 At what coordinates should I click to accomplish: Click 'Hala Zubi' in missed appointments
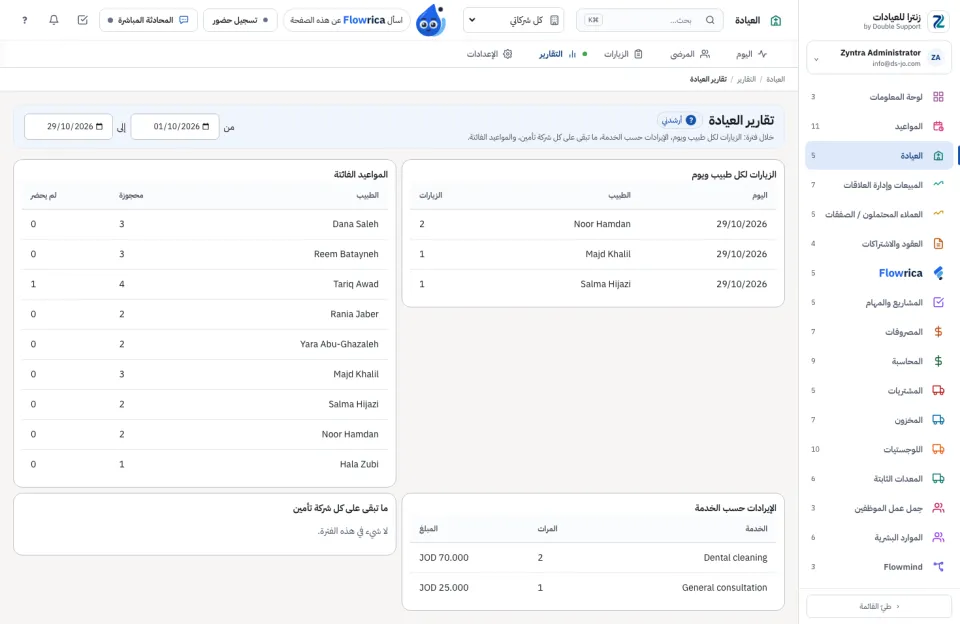(x=359, y=464)
